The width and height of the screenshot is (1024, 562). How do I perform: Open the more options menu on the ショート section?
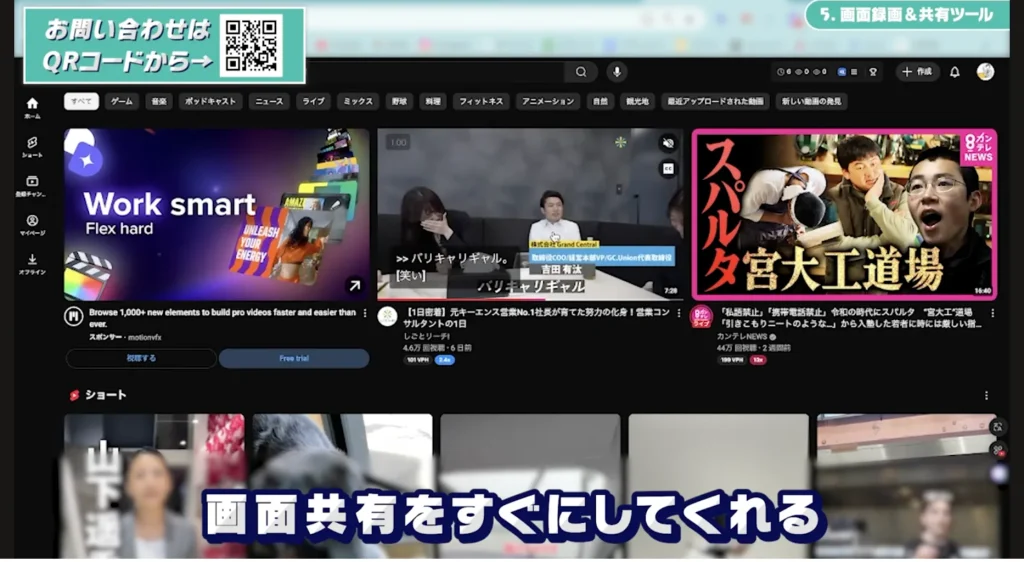(x=986, y=395)
